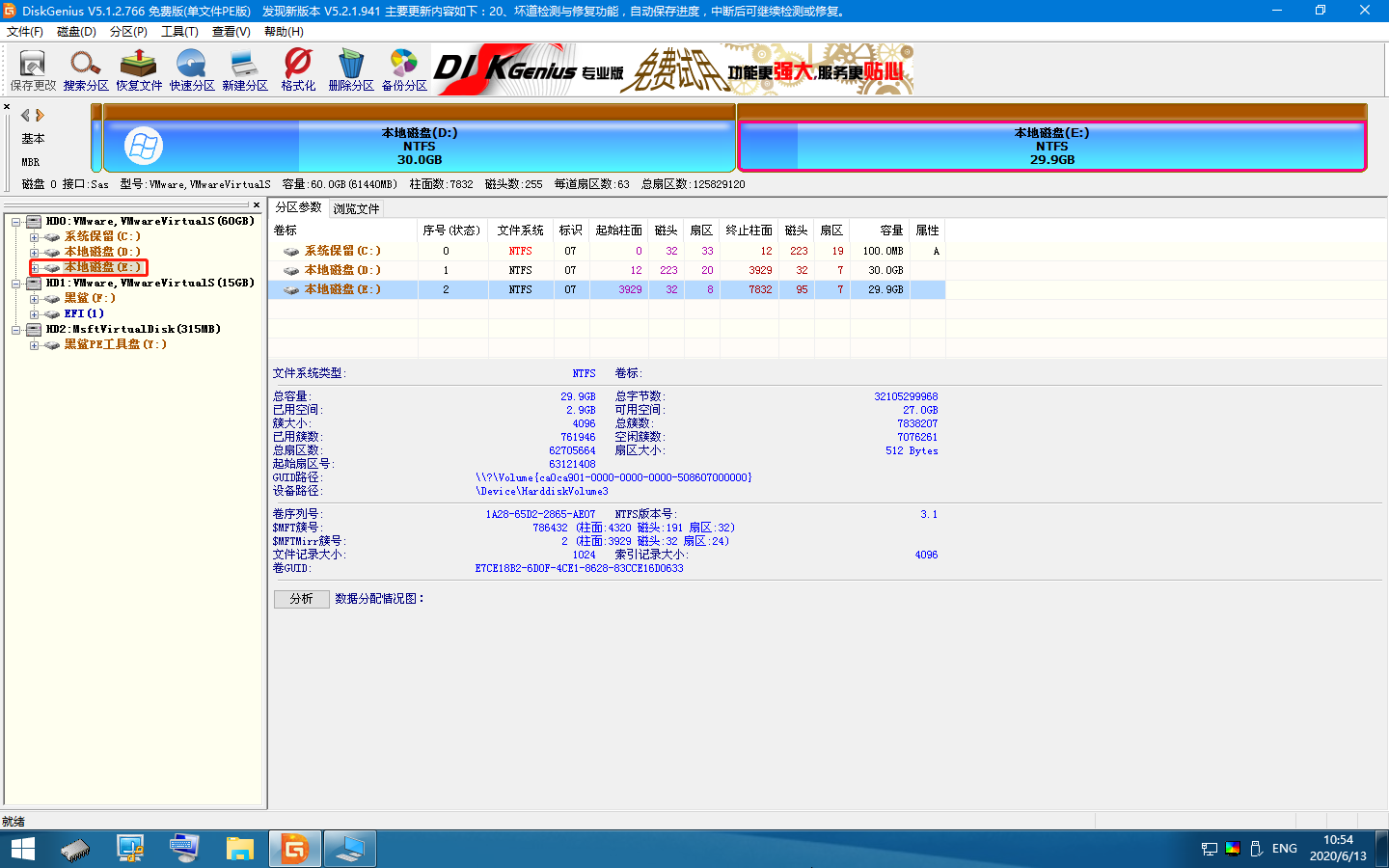Viewport: 1389px width, 868px height.
Task: Select HD0:VMware 60GB disk in tree
Action: [150, 221]
